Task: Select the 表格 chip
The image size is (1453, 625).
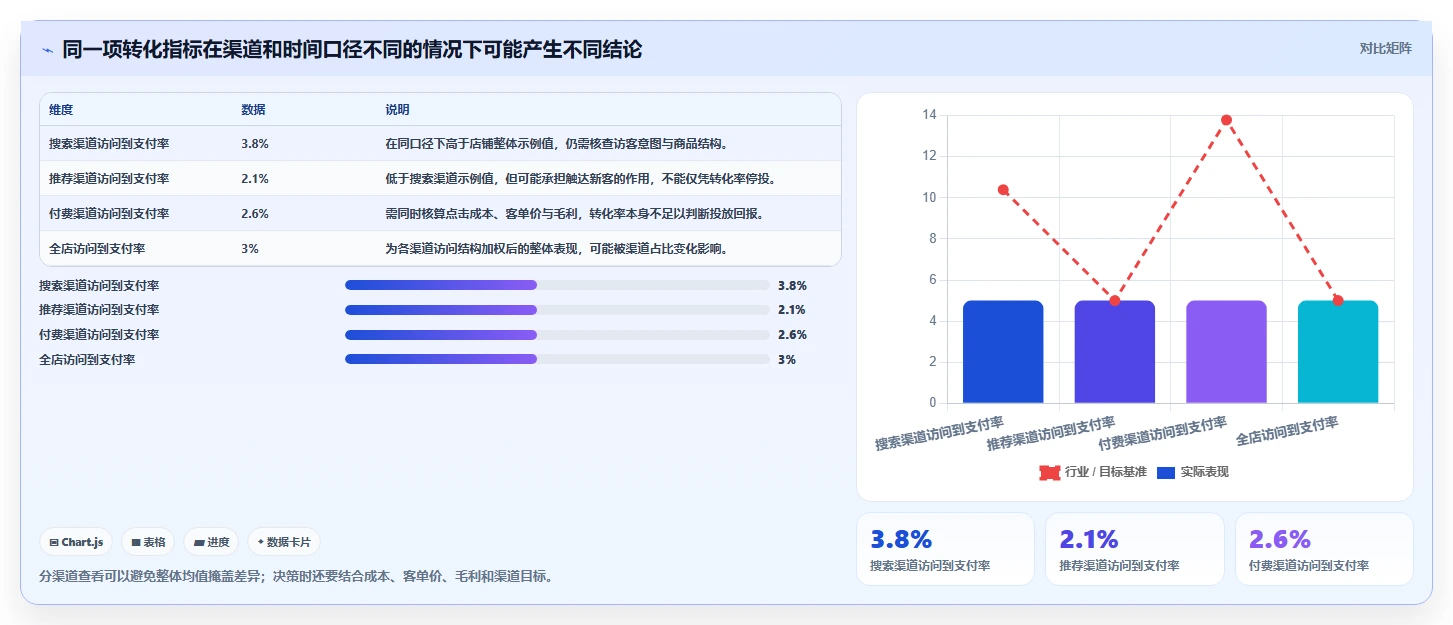Action: (x=148, y=542)
